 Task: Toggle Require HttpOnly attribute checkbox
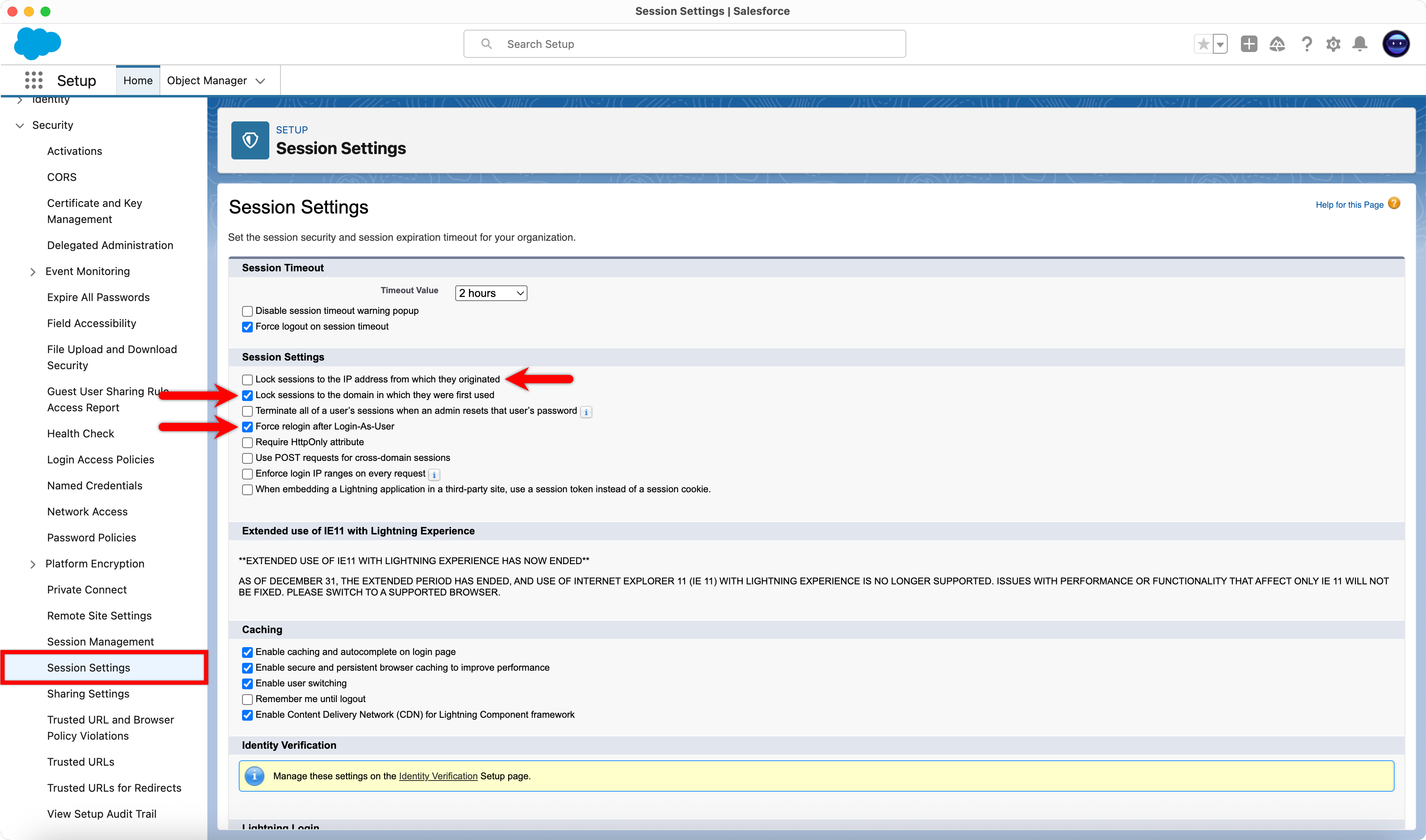(x=247, y=443)
